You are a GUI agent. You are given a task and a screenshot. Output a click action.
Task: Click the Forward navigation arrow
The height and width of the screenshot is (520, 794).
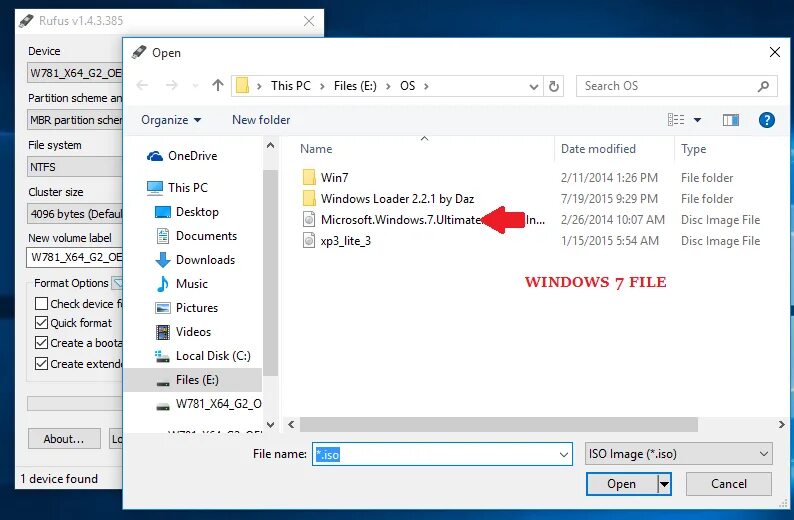coord(172,86)
